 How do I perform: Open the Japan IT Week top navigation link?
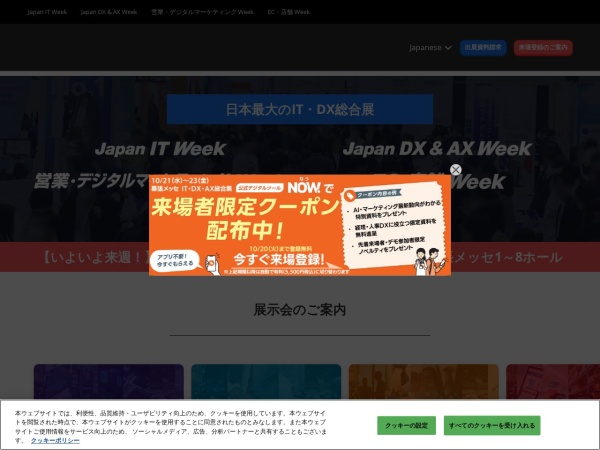tap(47, 12)
